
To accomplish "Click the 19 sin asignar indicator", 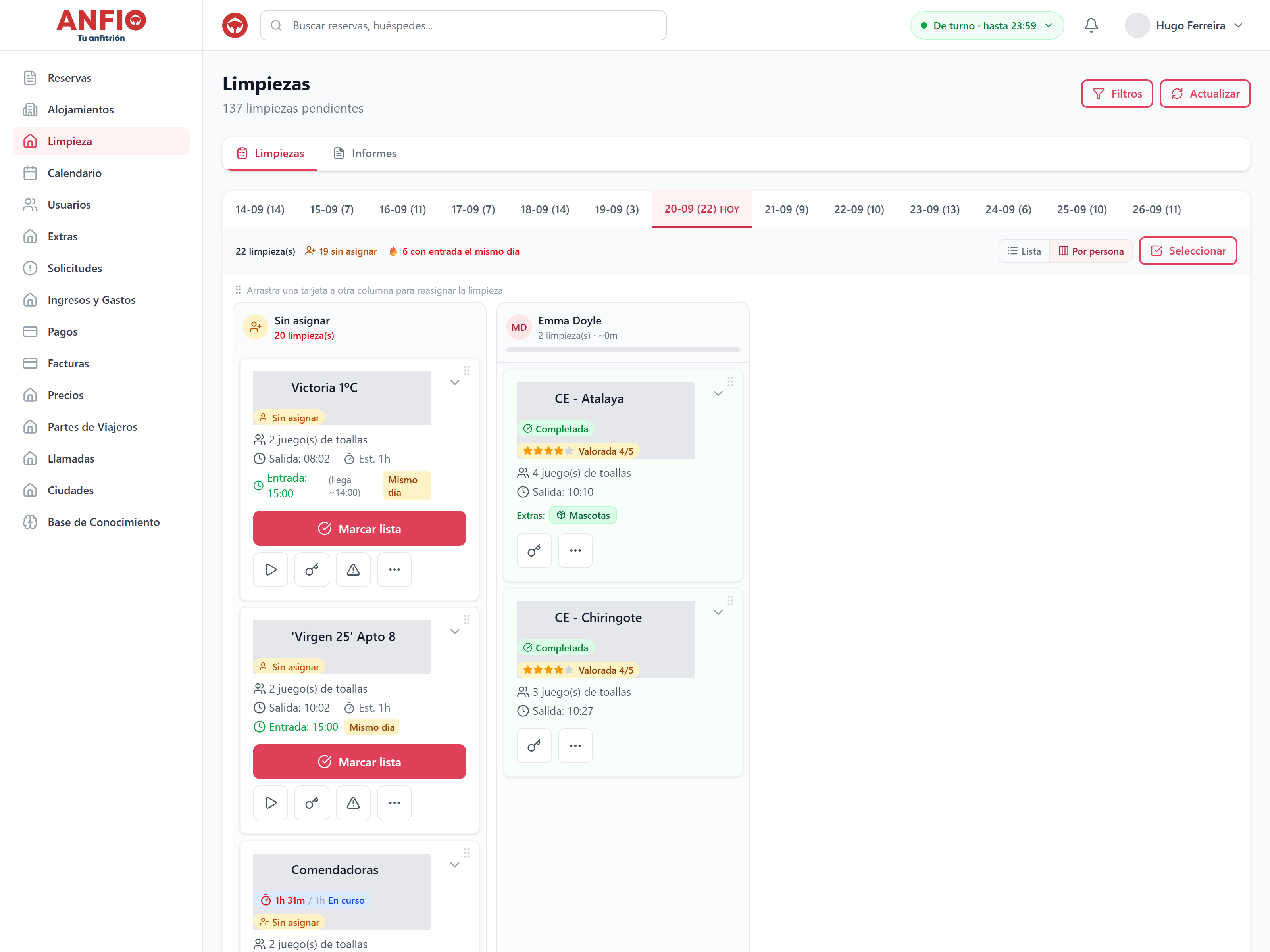I will [x=341, y=251].
